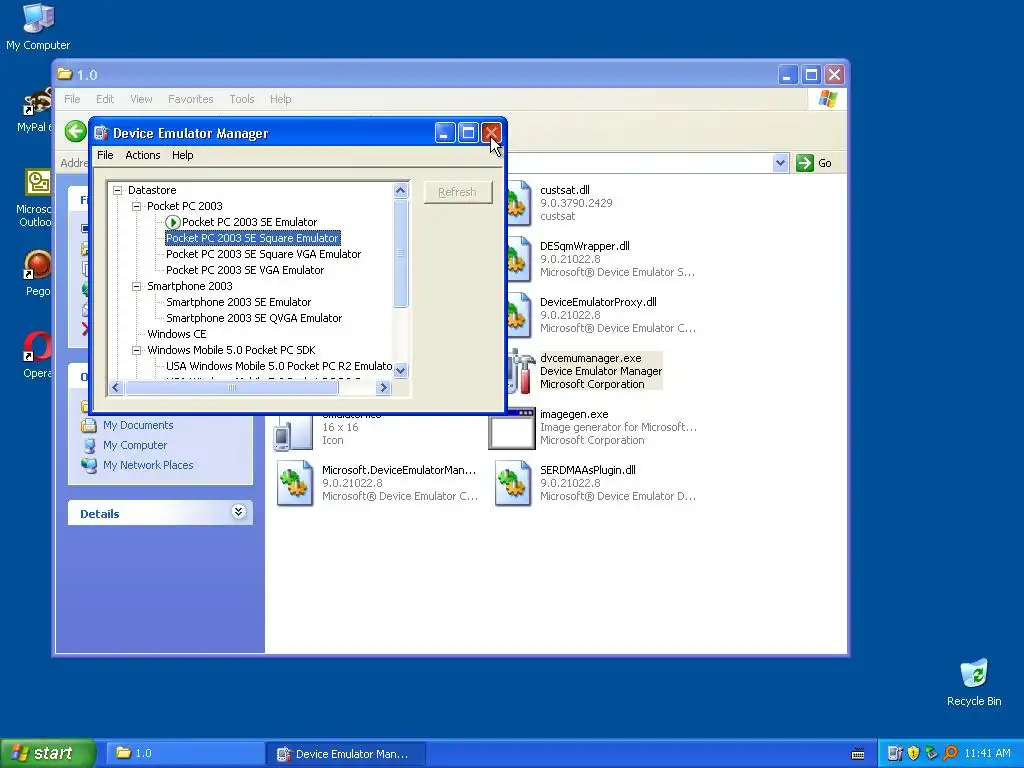Click the tree horizontal scrollbar thumb
This screenshot has height=768, width=1024.
[232, 387]
